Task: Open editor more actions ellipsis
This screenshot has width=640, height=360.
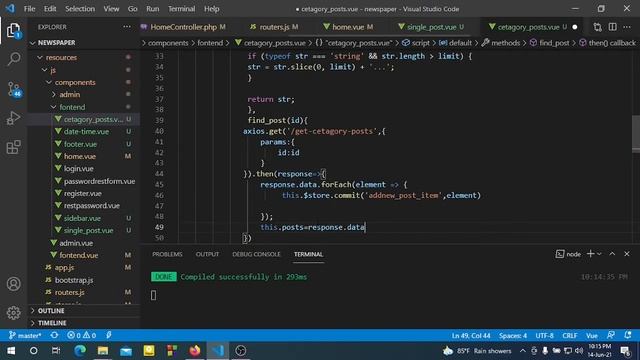Action: coord(627,27)
